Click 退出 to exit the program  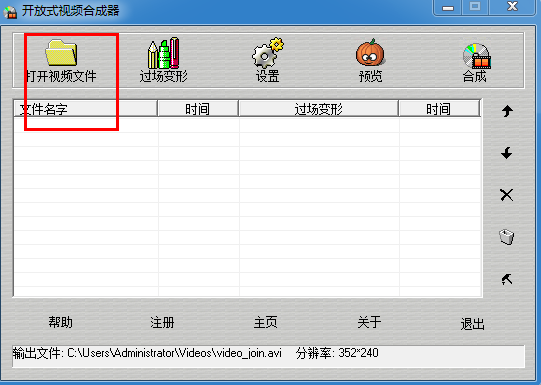472,324
